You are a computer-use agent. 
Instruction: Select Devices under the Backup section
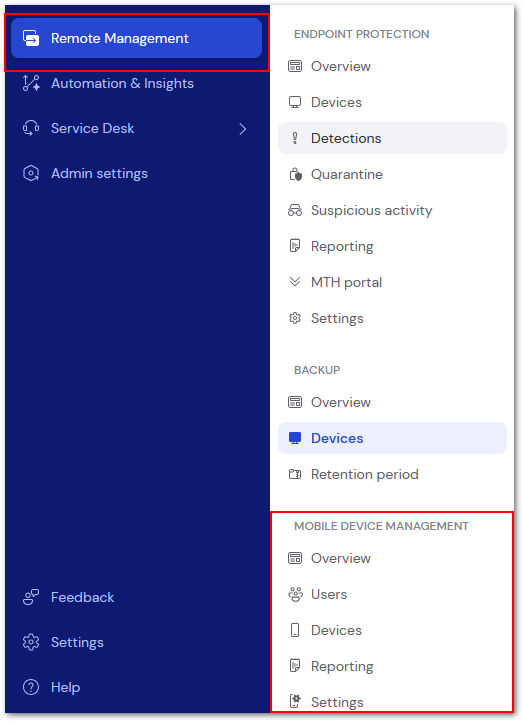coord(392,438)
